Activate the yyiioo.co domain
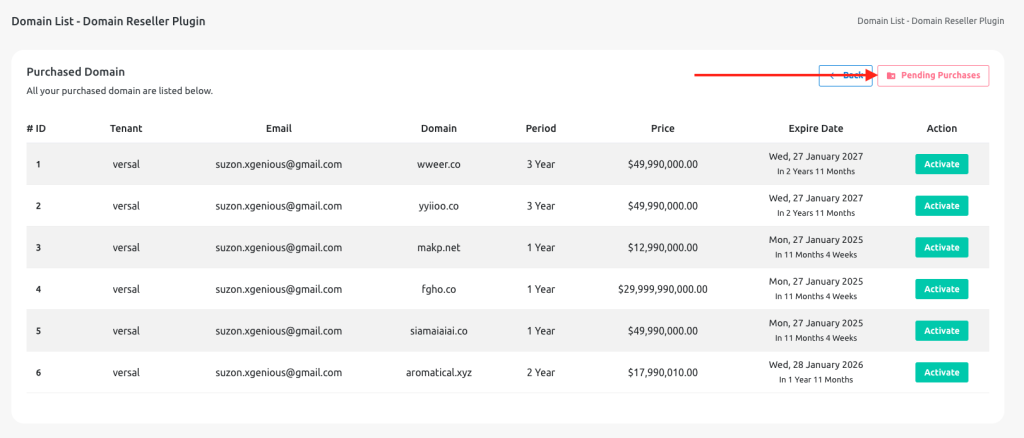 (941, 206)
